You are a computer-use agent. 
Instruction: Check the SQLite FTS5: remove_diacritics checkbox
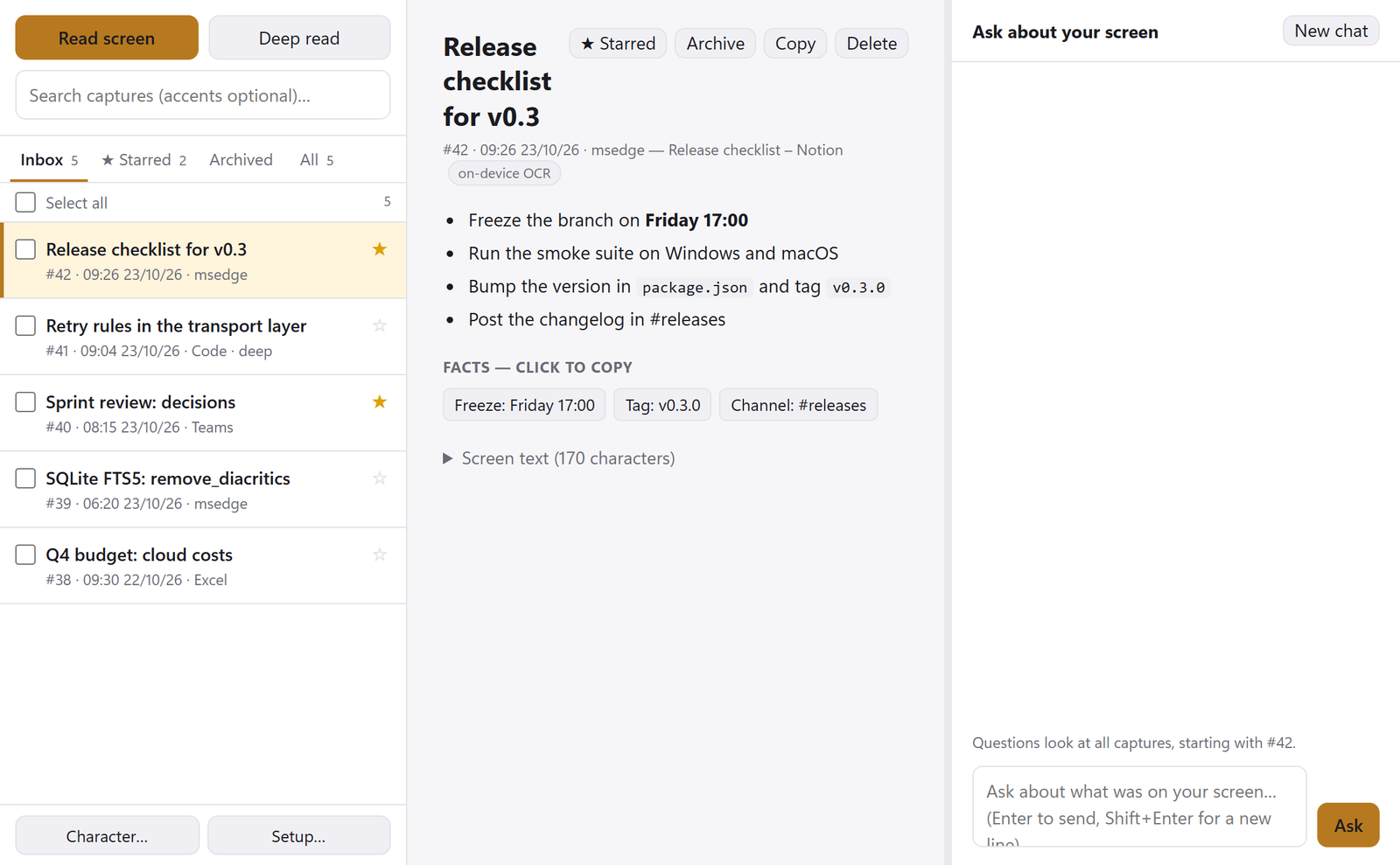click(26, 478)
